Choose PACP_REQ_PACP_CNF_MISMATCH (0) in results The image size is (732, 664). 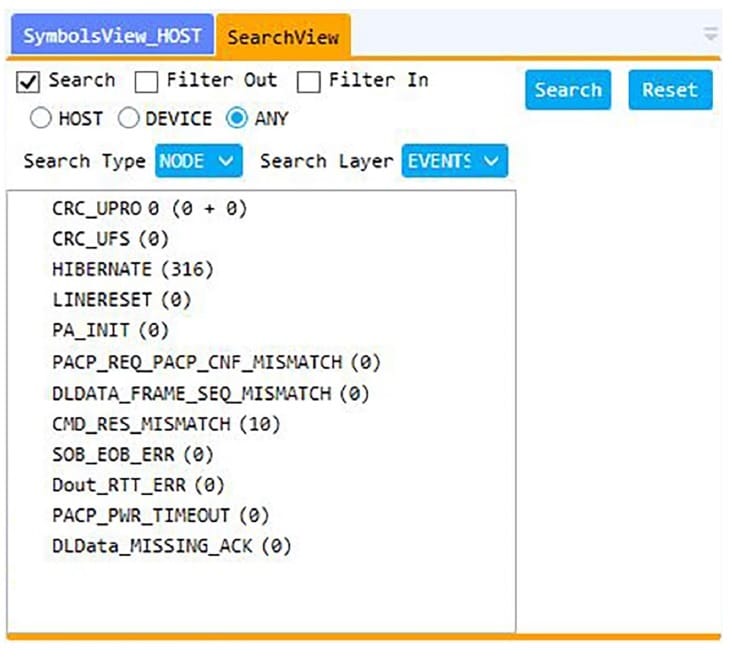(x=216, y=362)
